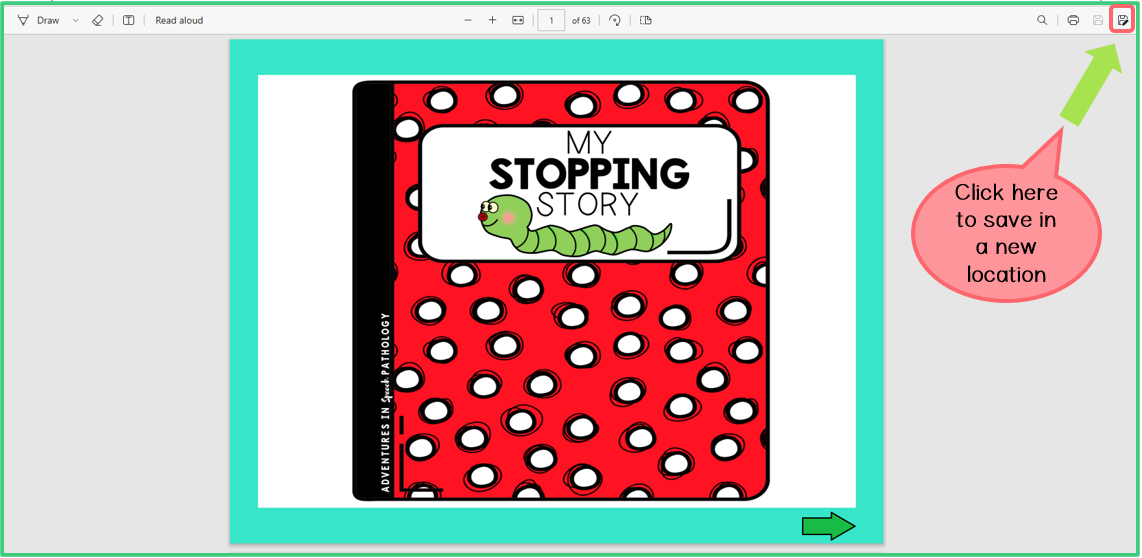This screenshot has height=558, width=1142.
Task: Click the greyed-out Save icon
Action: [x=1098, y=20]
